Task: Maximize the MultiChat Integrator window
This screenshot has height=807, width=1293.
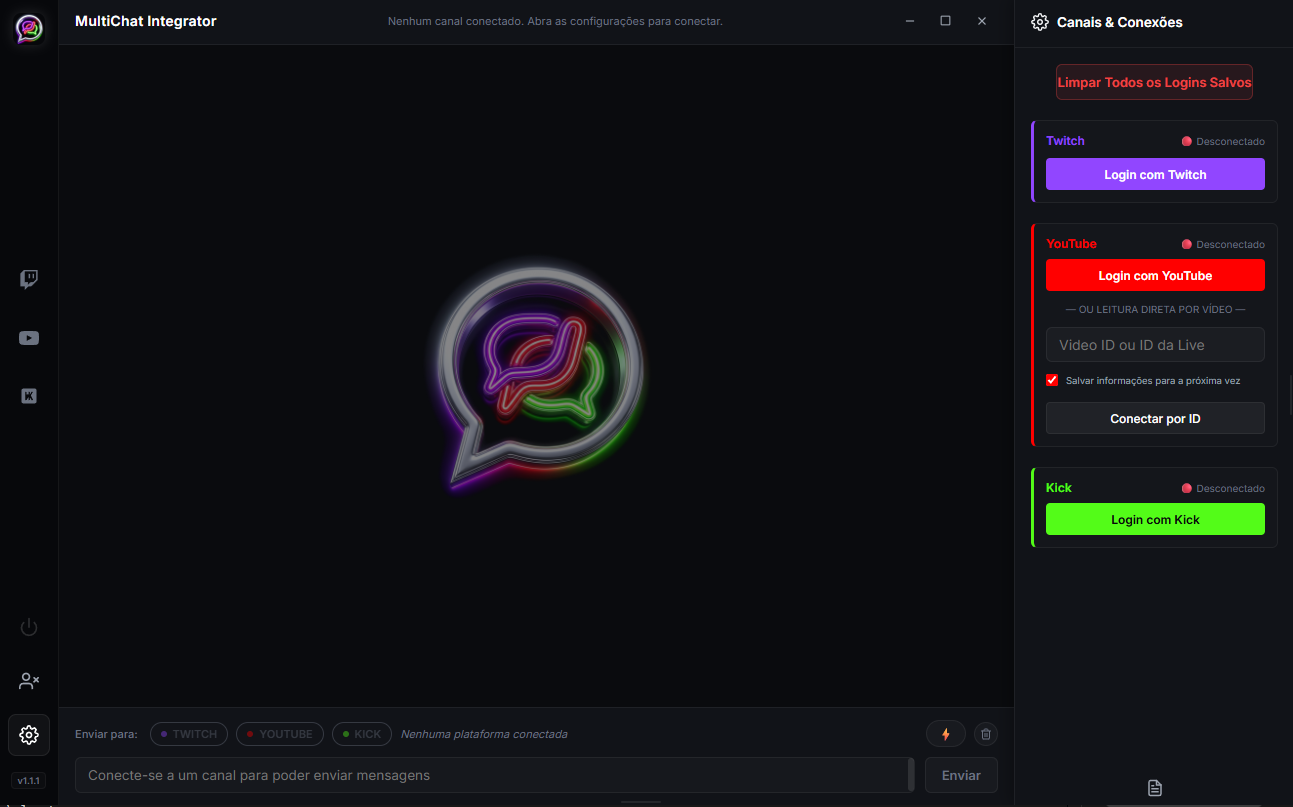Action: coord(945,21)
